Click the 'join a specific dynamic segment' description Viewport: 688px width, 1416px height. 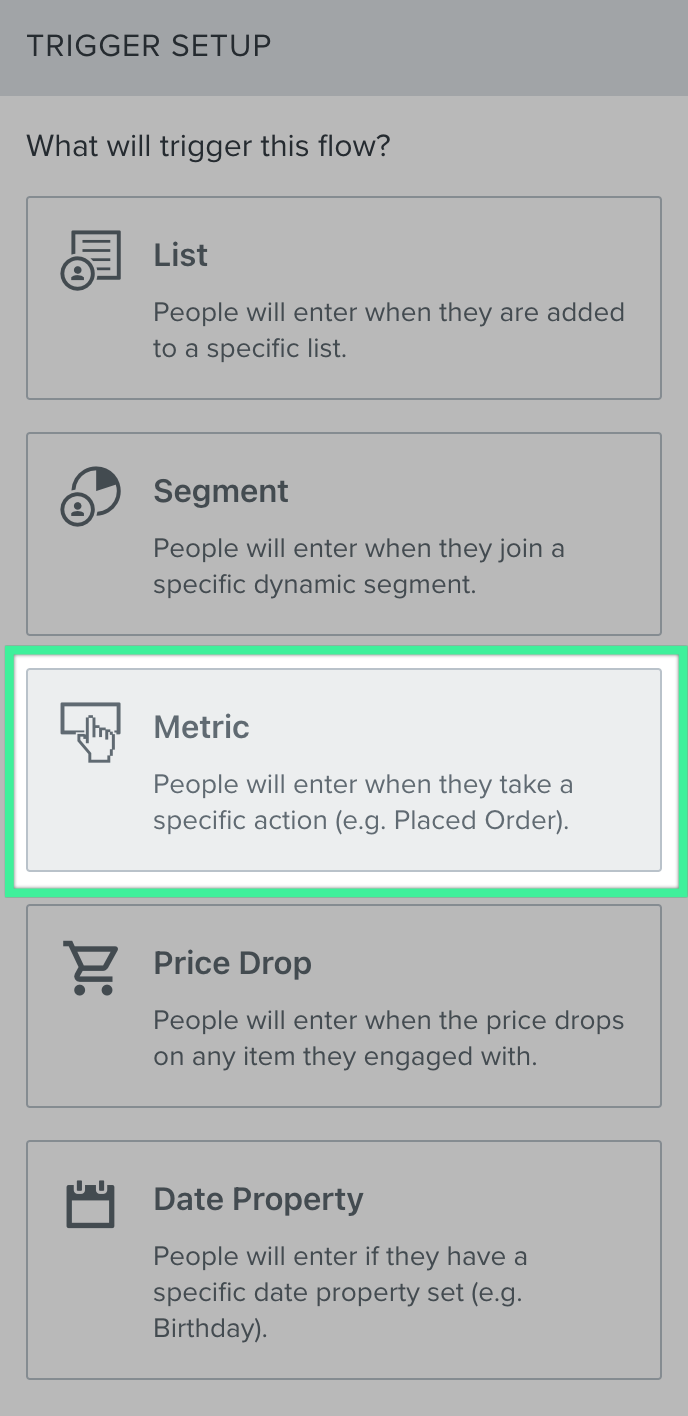click(359, 567)
